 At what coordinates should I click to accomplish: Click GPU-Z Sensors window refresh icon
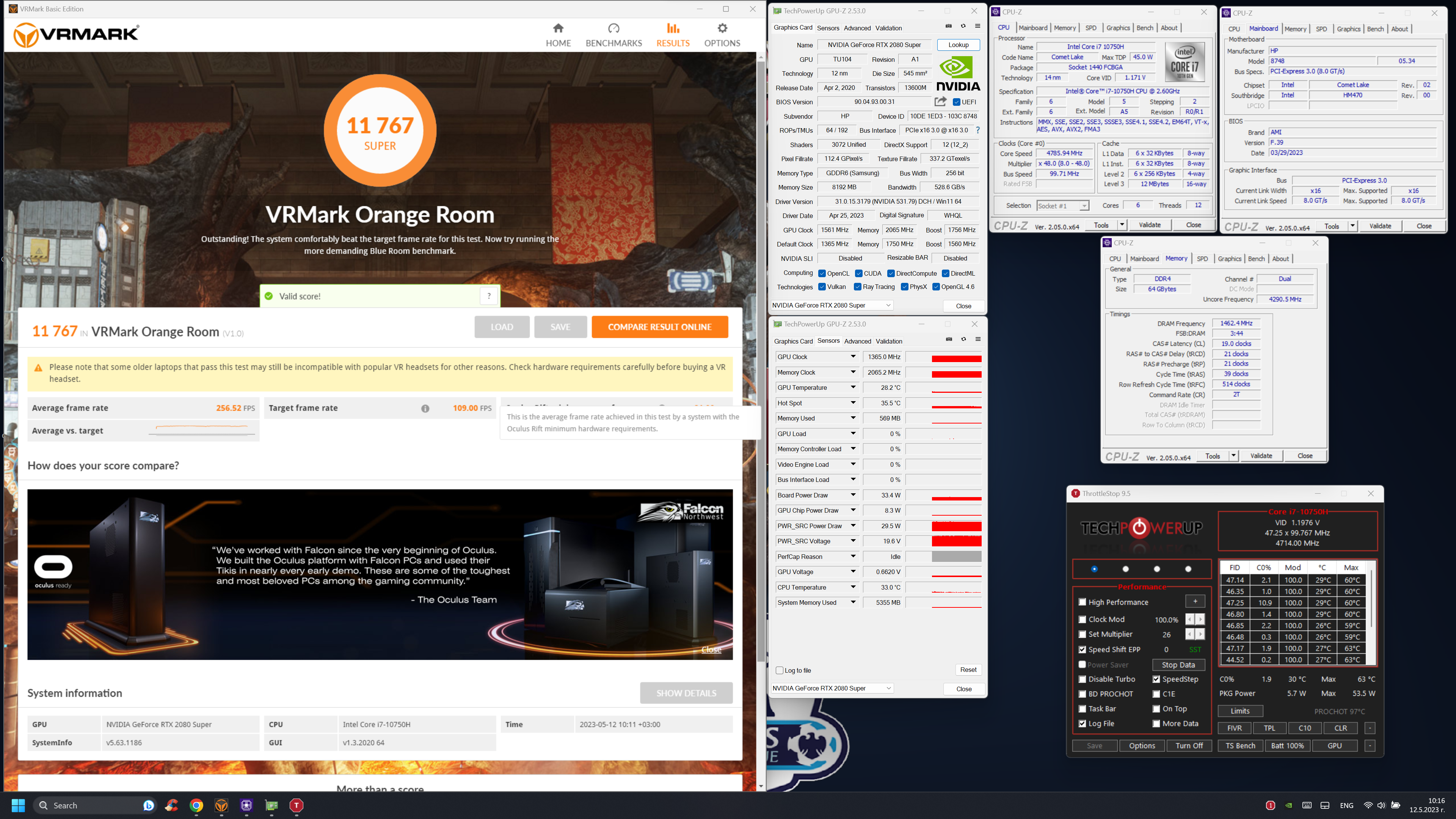[x=964, y=339]
